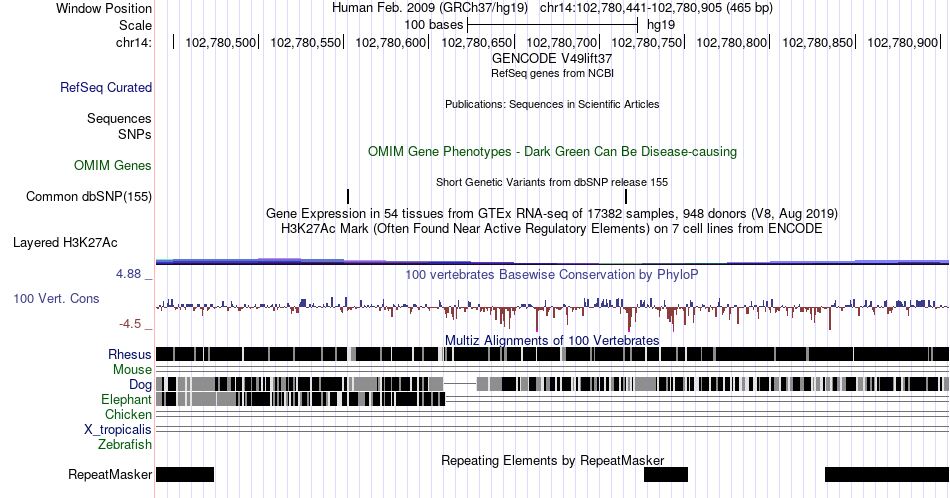950x498 pixels.
Task: Click the Mouse alignment label
Action: pos(132,370)
